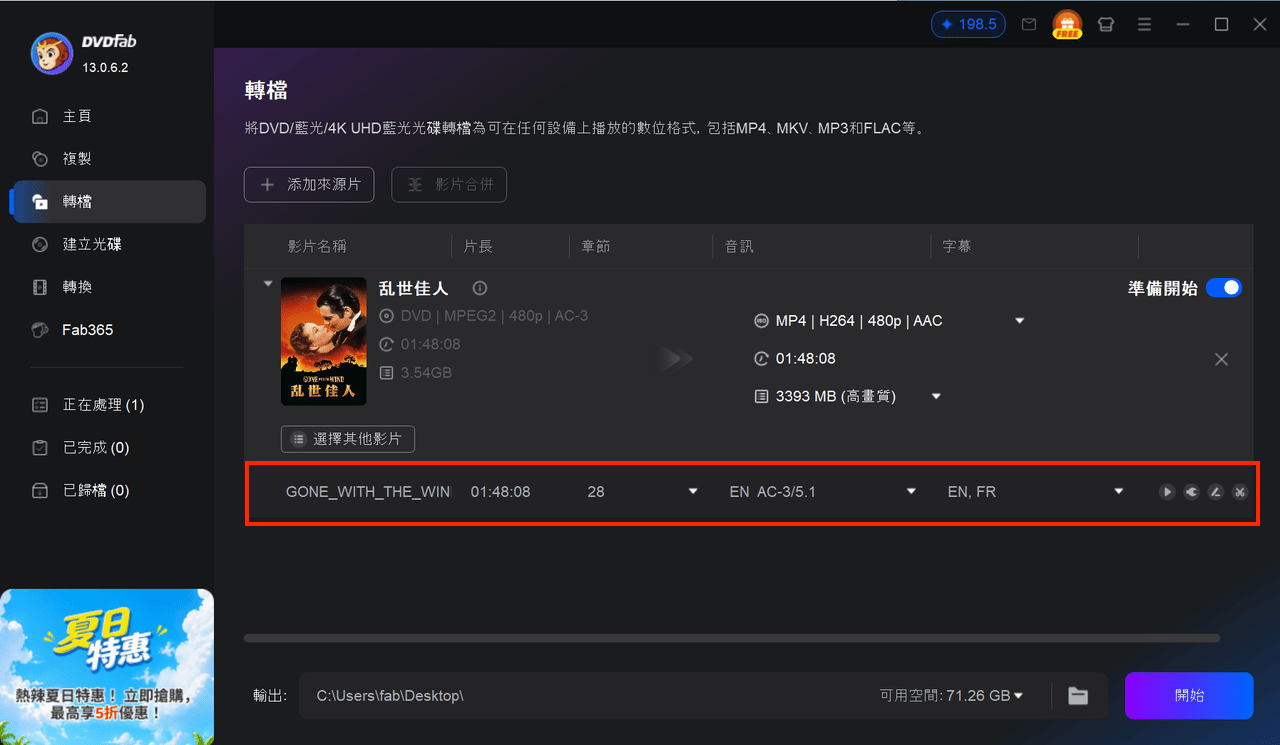The height and width of the screenshot is (745, 1280).
Task: Click the 片長 column header
Action: click(478, 246)
